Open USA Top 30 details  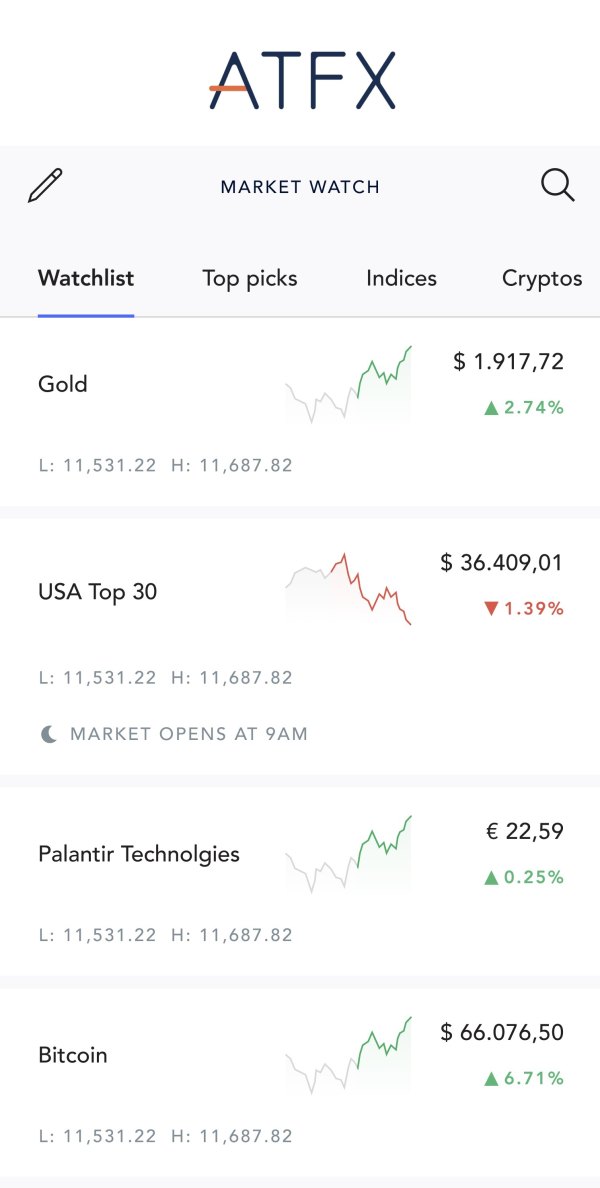point(300,646)
